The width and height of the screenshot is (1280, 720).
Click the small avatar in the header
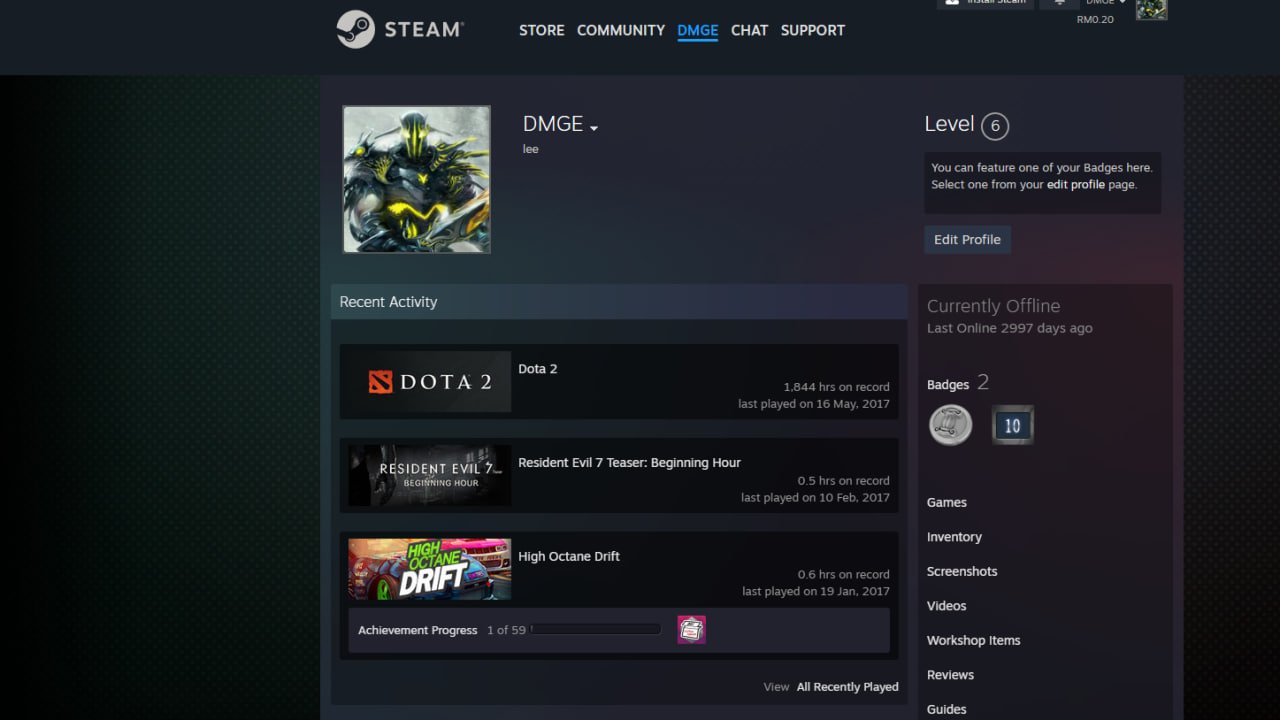[1151, 8]
